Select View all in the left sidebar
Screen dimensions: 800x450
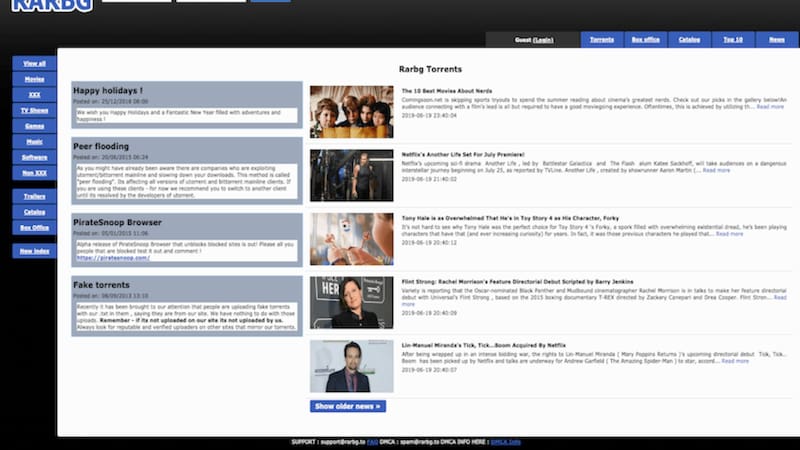click(34, 63)
